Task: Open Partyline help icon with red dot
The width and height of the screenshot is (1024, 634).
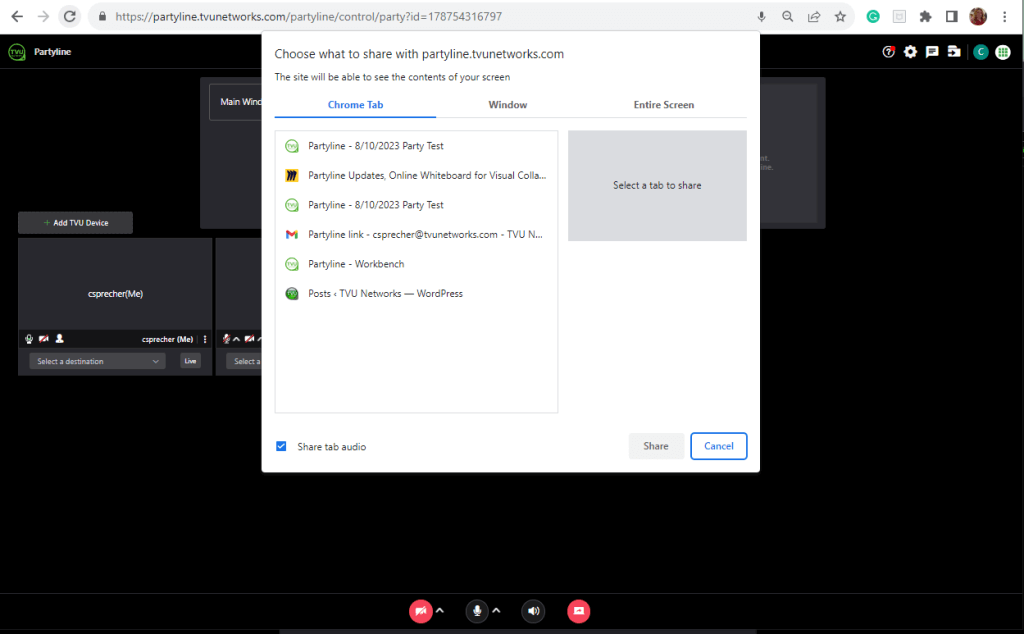Action: 889,52
